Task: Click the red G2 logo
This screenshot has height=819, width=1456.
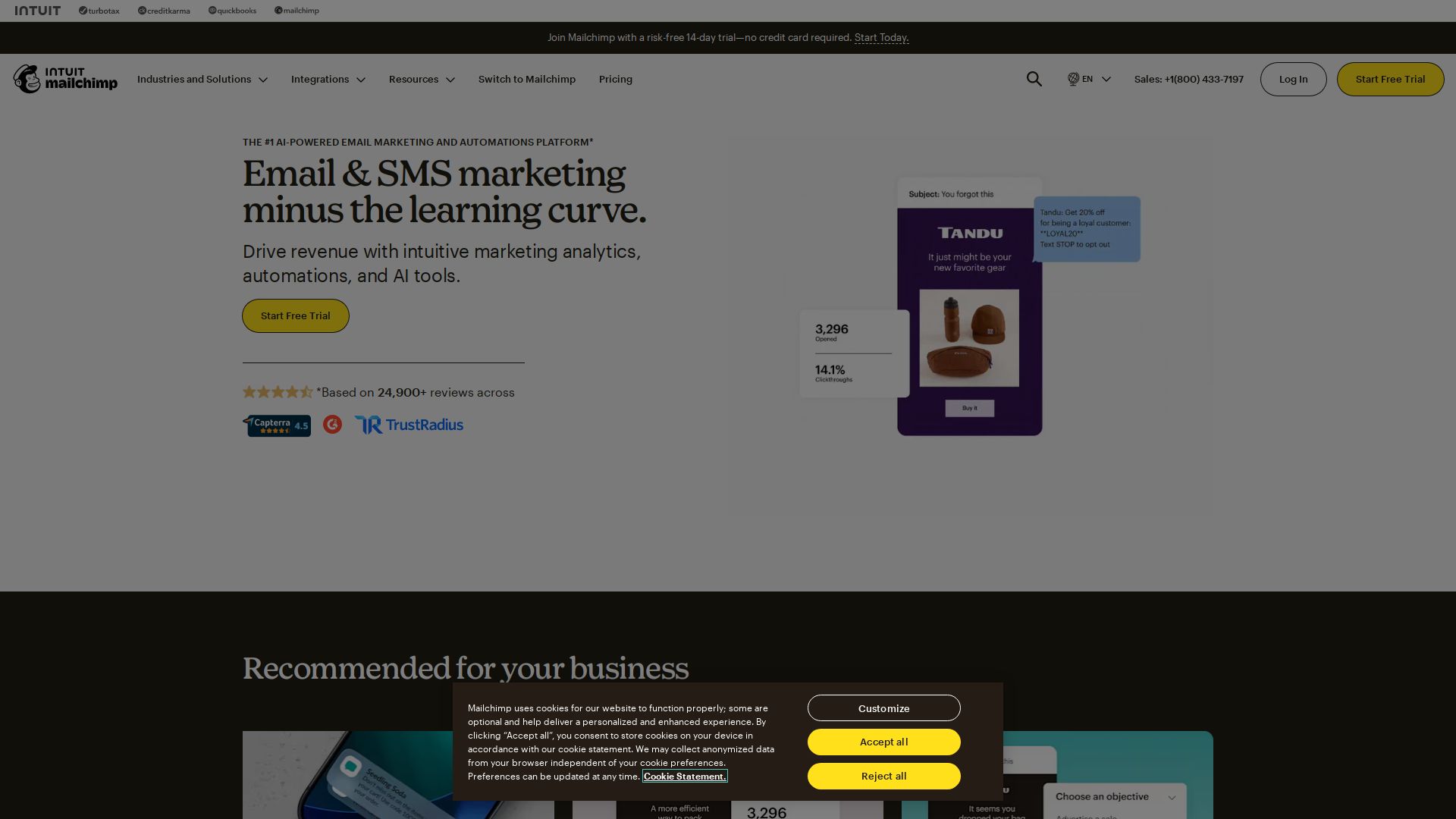Action: 332,425
